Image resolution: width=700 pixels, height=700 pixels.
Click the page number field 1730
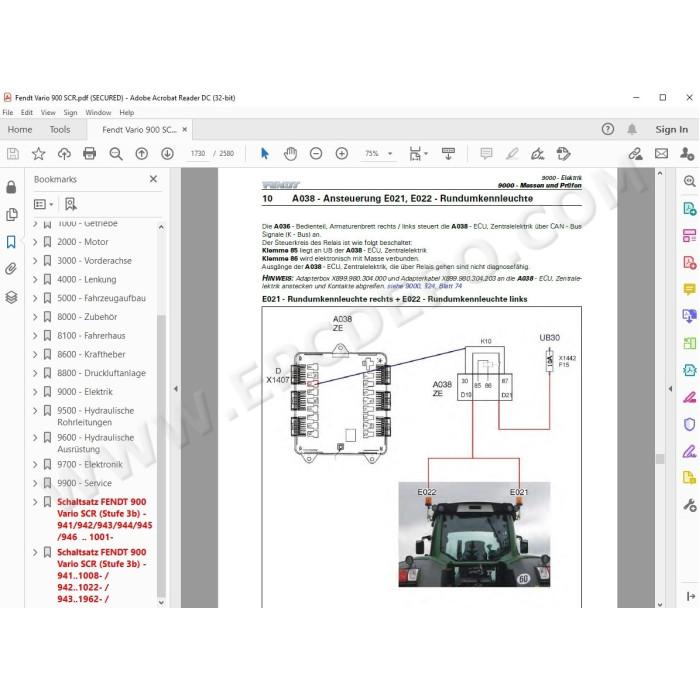pos(198,154)
